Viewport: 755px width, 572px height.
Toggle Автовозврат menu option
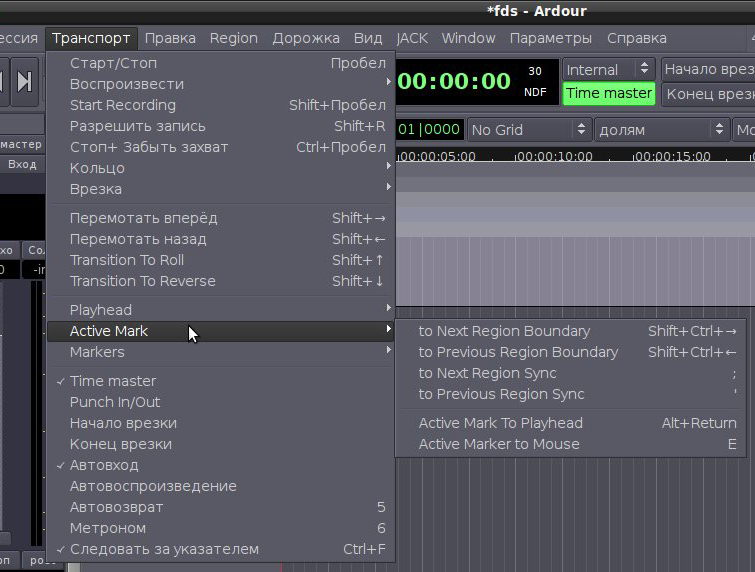(x=221, y=507)
